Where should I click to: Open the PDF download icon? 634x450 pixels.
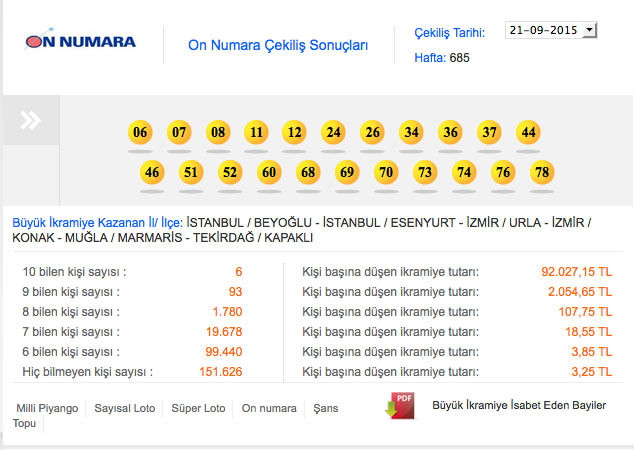[399, 406]
